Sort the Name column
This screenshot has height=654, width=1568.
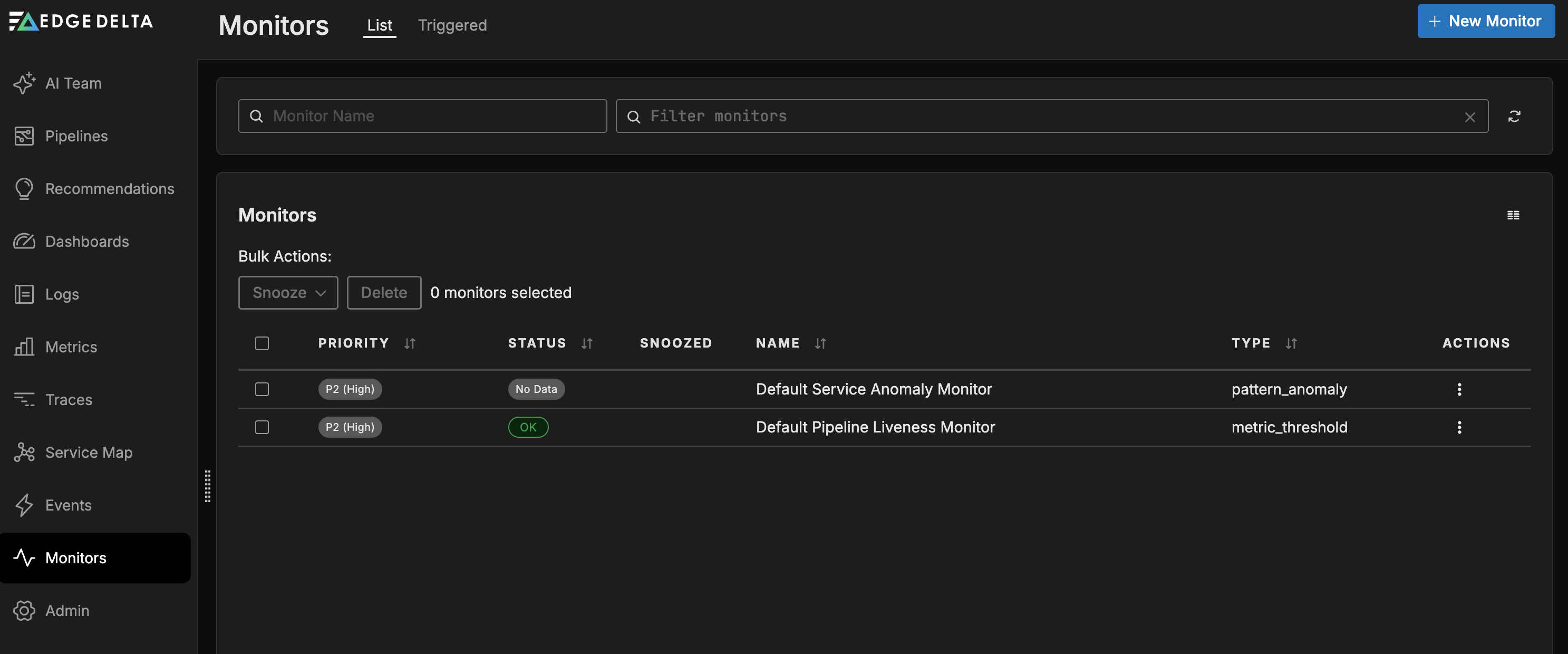click(819, 343)
